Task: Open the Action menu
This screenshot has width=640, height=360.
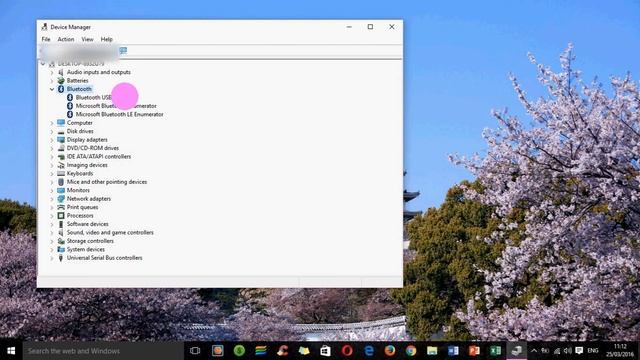Action: point(66,39)
